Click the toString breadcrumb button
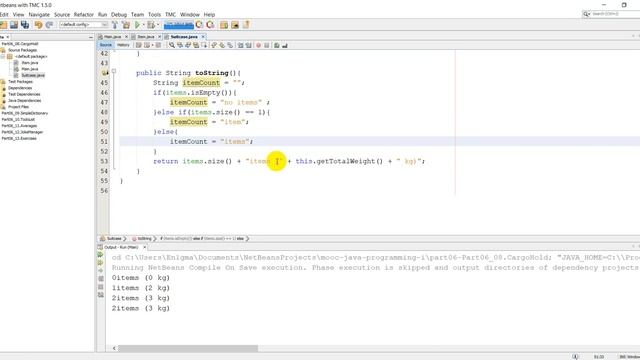 pos(142,238)
